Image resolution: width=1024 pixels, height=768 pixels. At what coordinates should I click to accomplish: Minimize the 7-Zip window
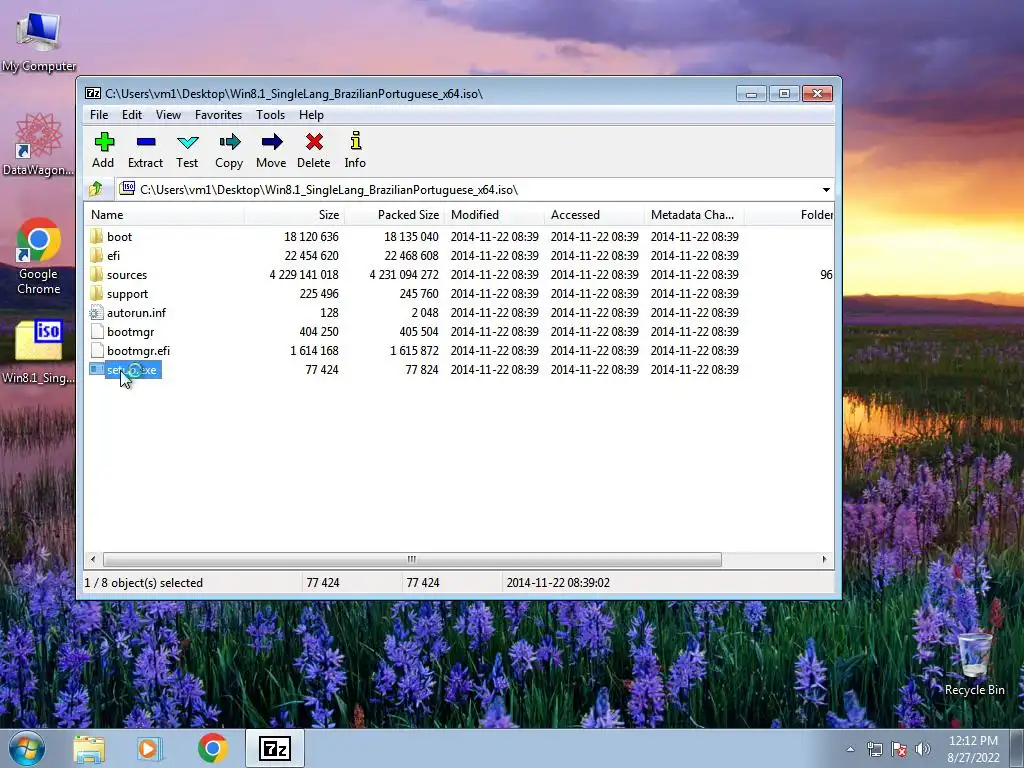point(751,93)
